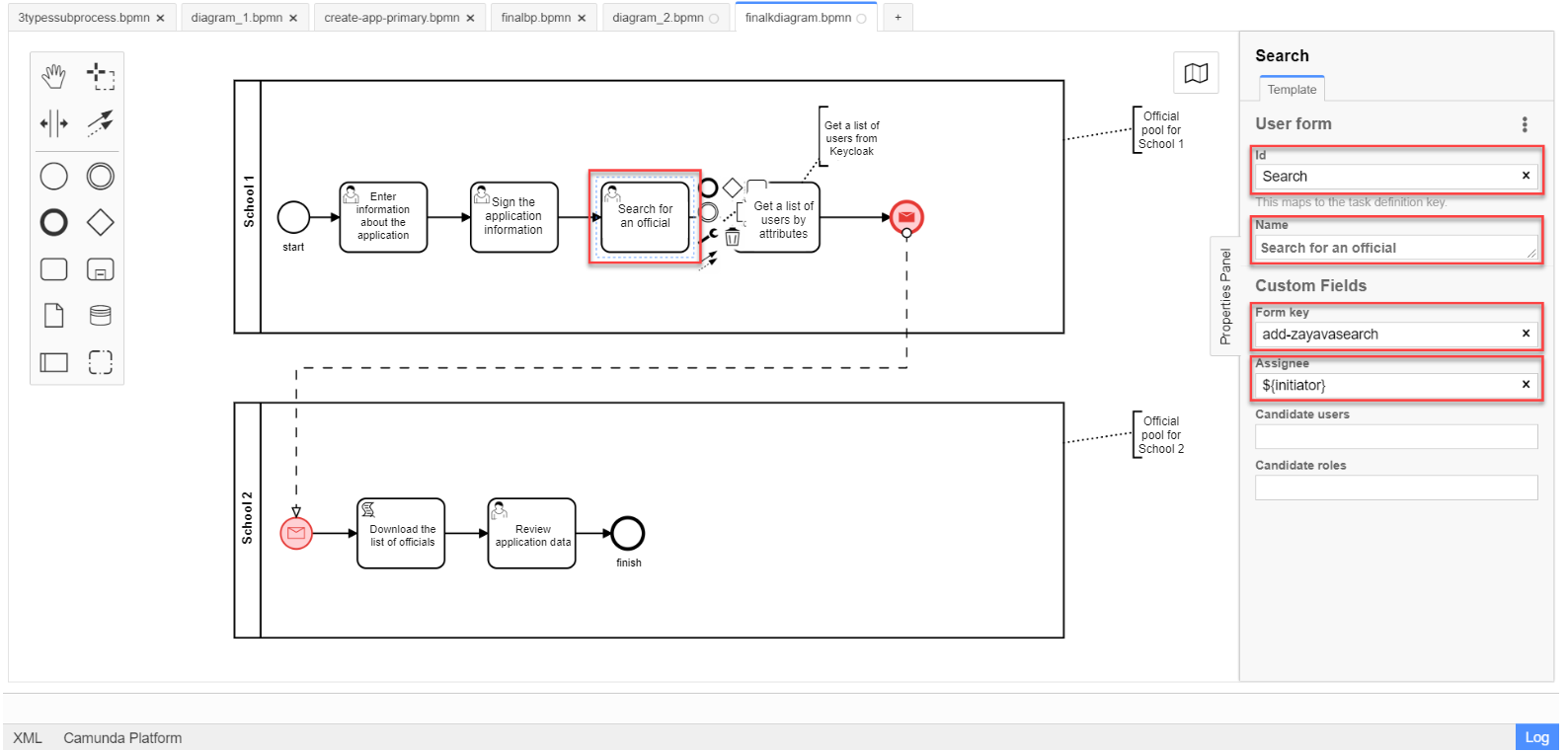Screen dimensions: 1568x751
Task: Create gateway from palette
Action: (101, 223)
